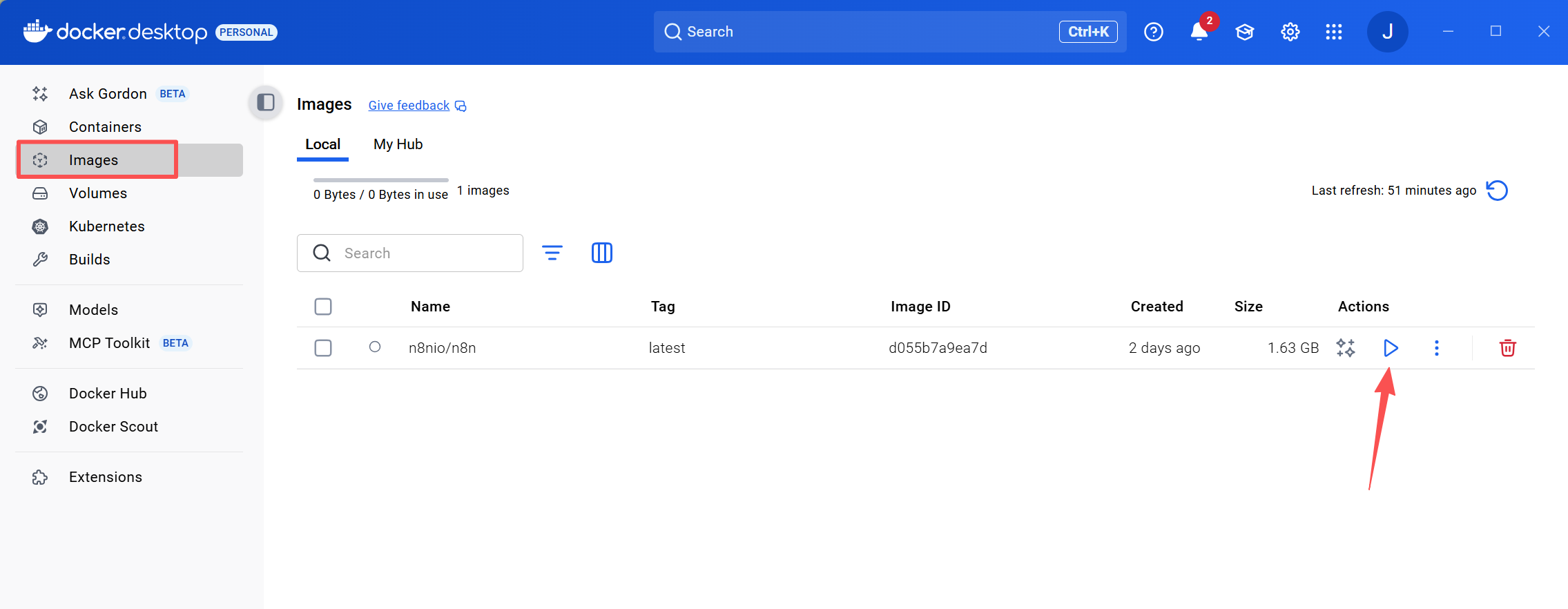Screen dimensions: 1568x609
Task: Delete the n8nio/n8n image
Action: click(x=1508, y=348)
